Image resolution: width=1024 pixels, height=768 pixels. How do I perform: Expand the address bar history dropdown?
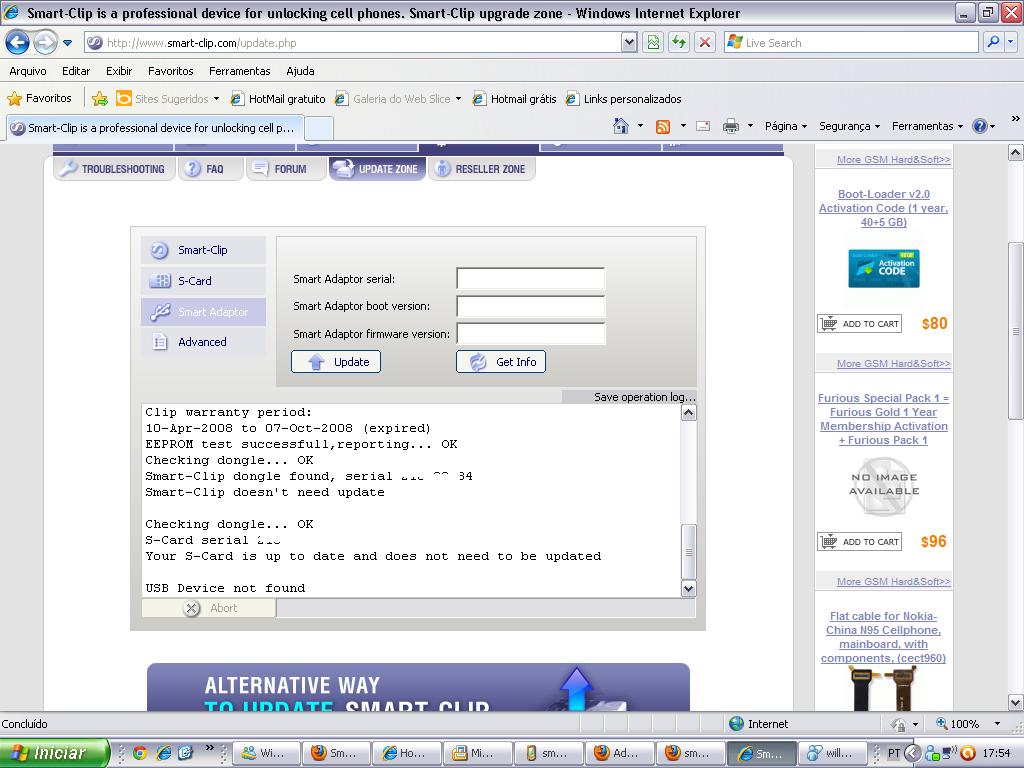pyautogui.click(x=629, y=43)
